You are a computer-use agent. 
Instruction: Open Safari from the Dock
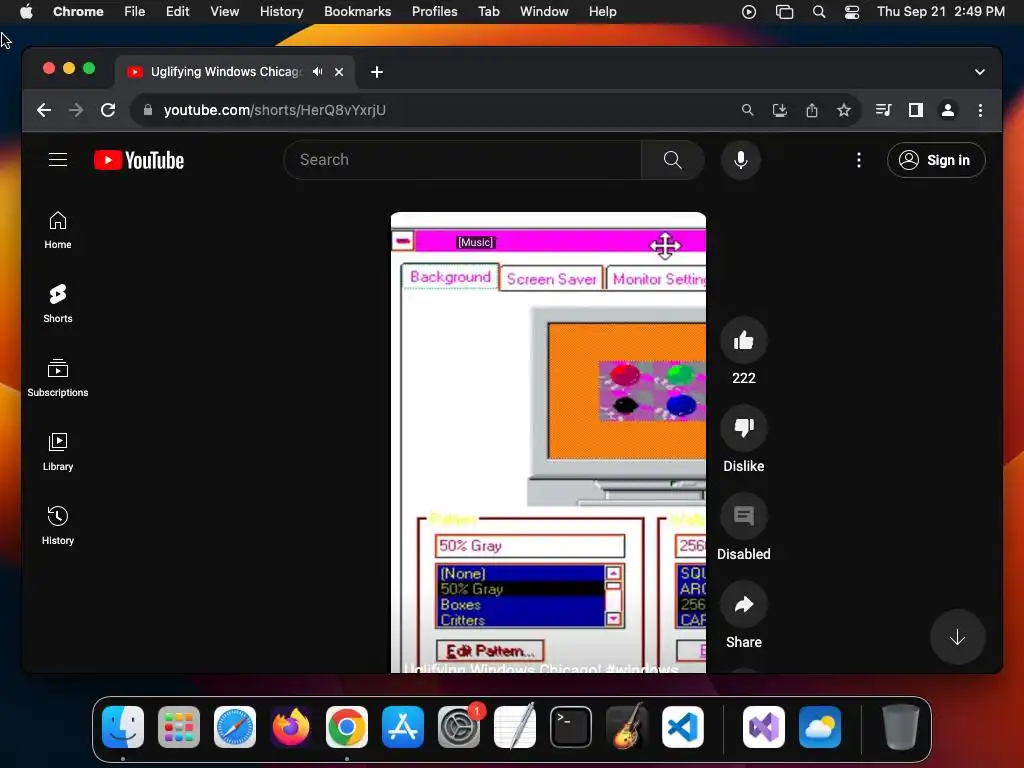click(x=235, y=727)
